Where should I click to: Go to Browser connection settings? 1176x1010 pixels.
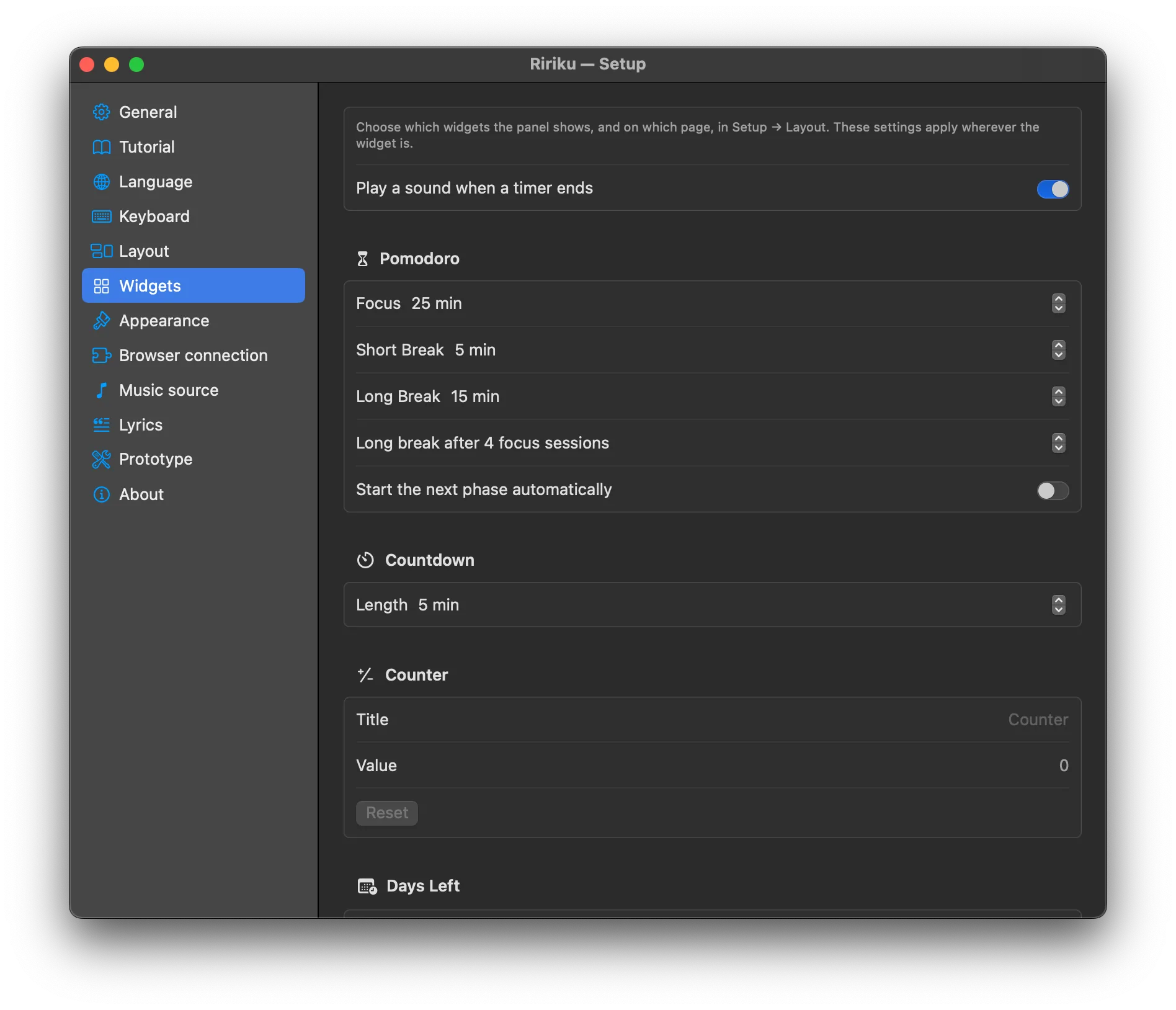pyautogui.click(x=194, y=355)
